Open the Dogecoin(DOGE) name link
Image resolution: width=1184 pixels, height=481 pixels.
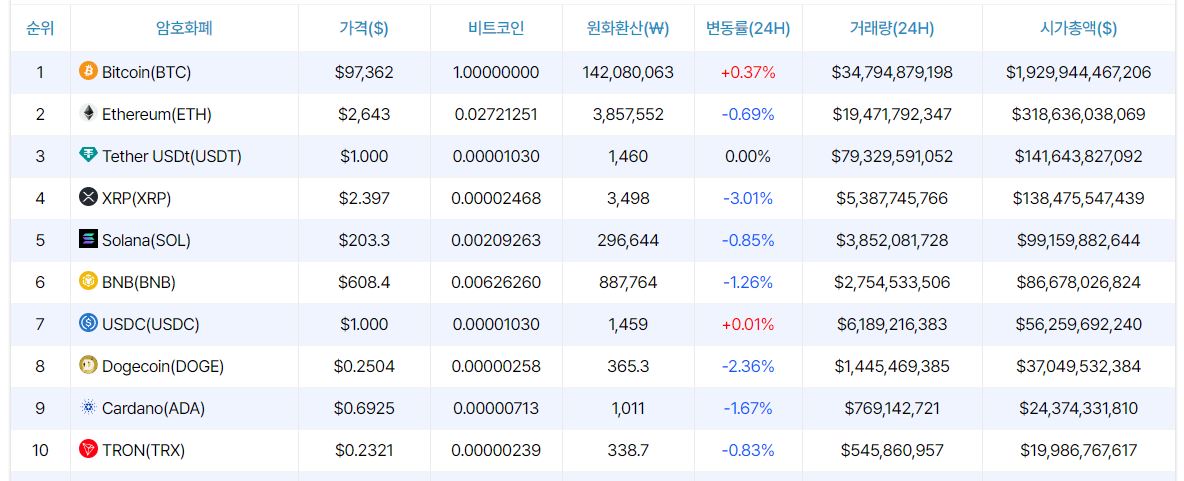point(163,367)
